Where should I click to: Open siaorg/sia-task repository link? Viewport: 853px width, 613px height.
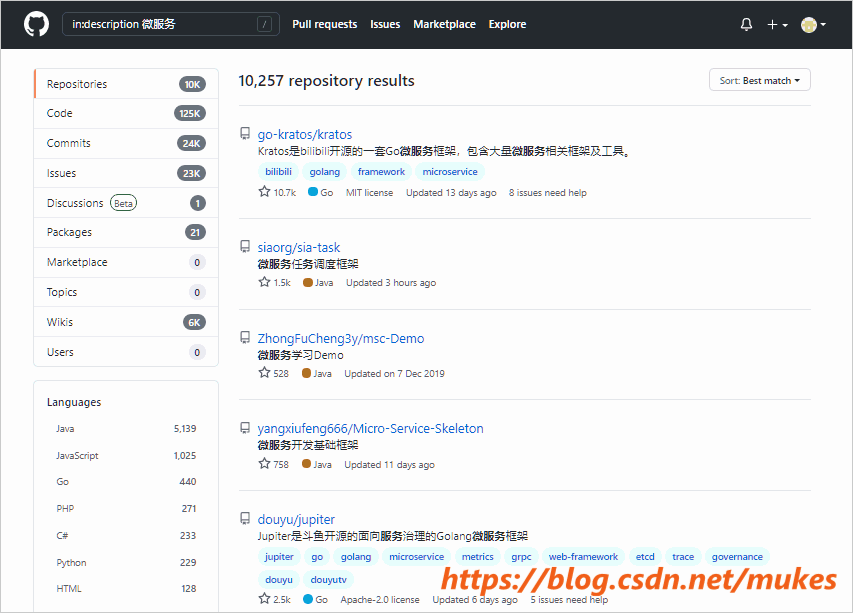pos(299,247)
